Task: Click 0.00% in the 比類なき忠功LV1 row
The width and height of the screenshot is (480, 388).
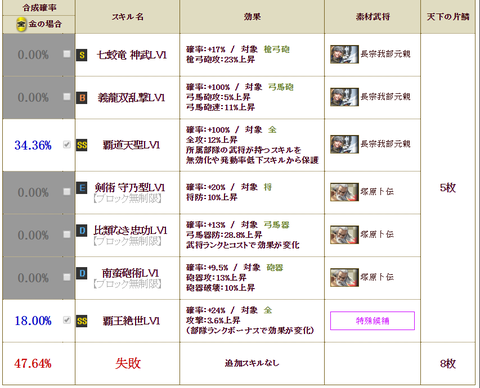Action: tap(33, 235)
